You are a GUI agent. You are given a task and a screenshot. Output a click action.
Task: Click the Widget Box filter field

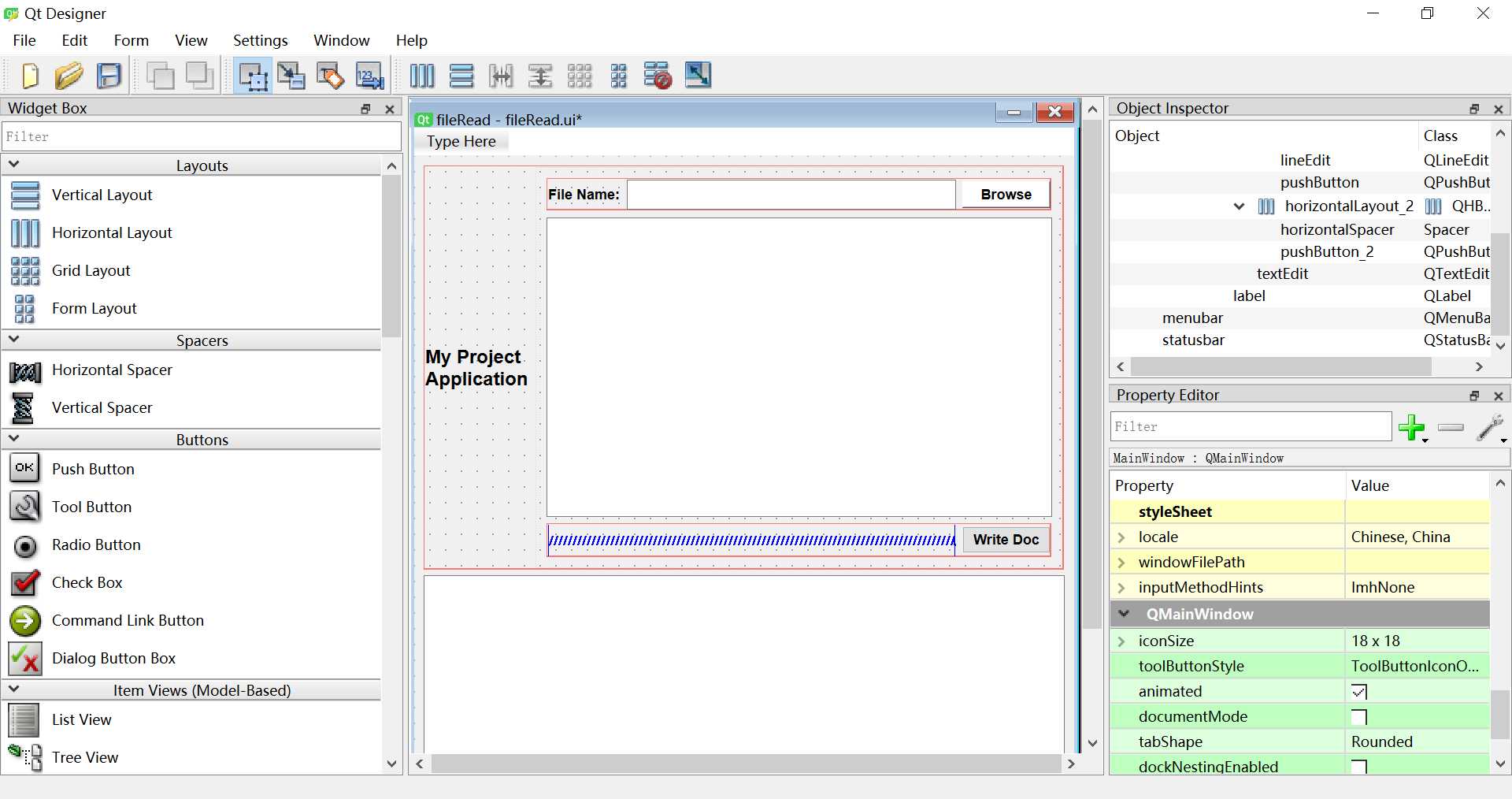click(202, 136)
